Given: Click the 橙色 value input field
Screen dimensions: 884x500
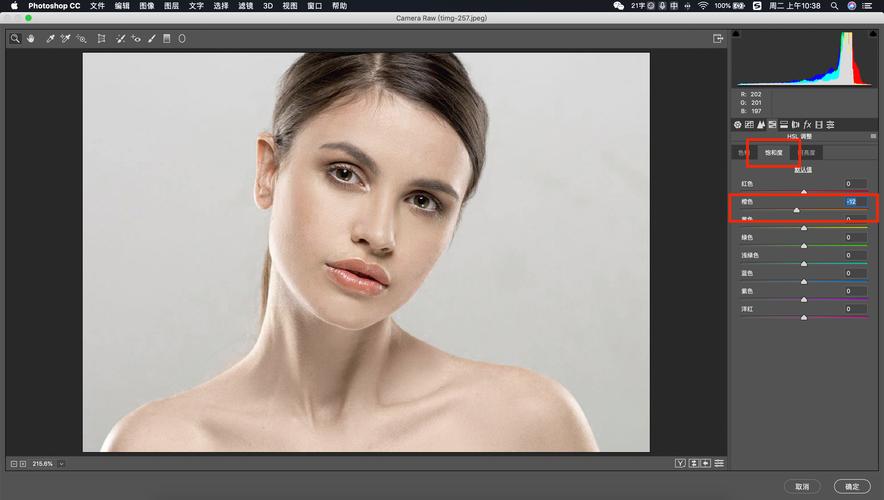Looking at the screenshot, I should 855,201.
